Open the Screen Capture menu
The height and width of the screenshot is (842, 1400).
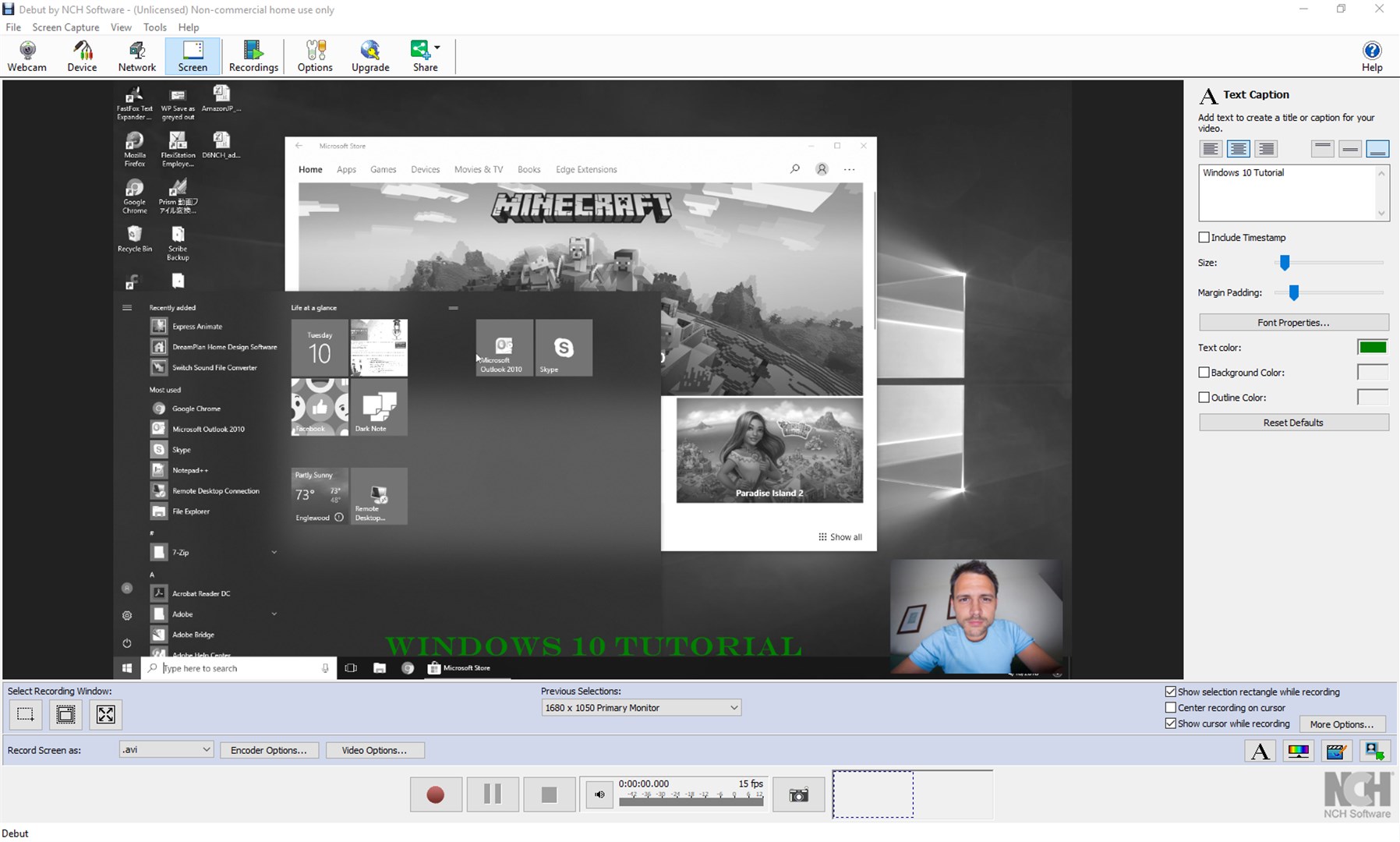(x=65, y=27)
